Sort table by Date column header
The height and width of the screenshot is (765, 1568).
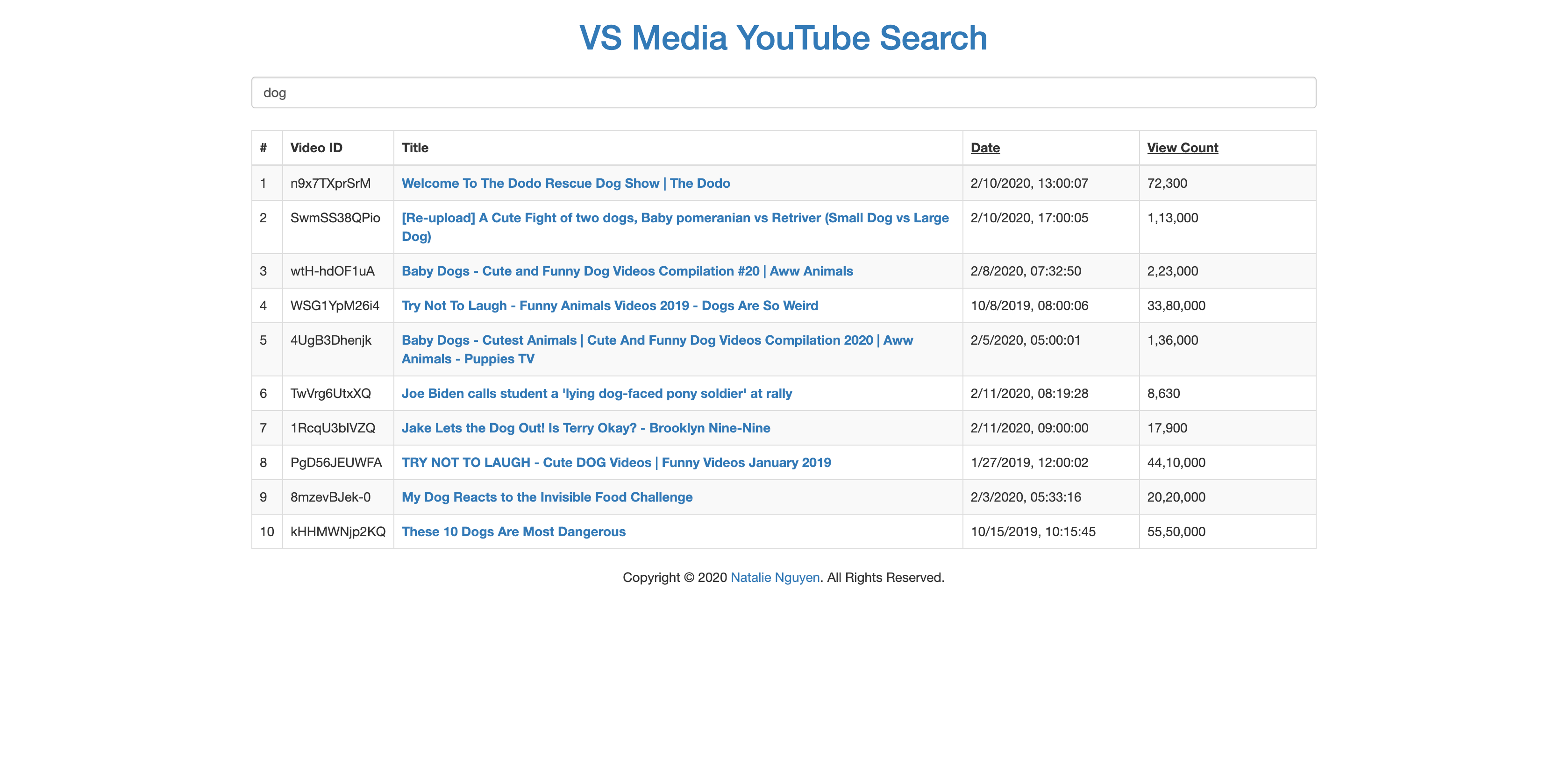click(x=985, y=148)
